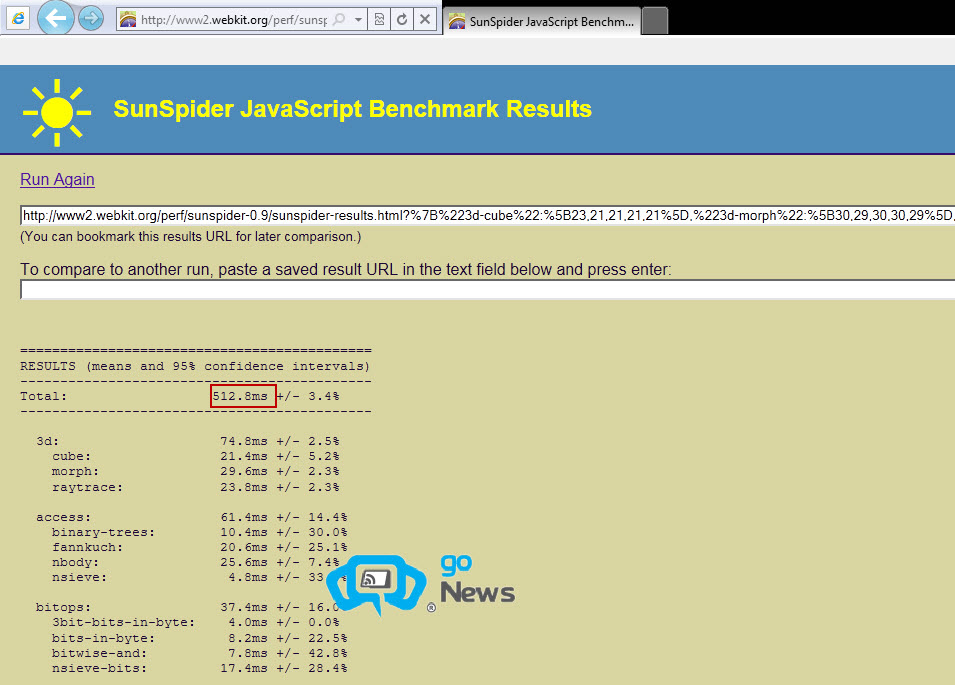Click the binary-trees deviation 30.0%
Screen dimensions: 955x685
(328, 532)
